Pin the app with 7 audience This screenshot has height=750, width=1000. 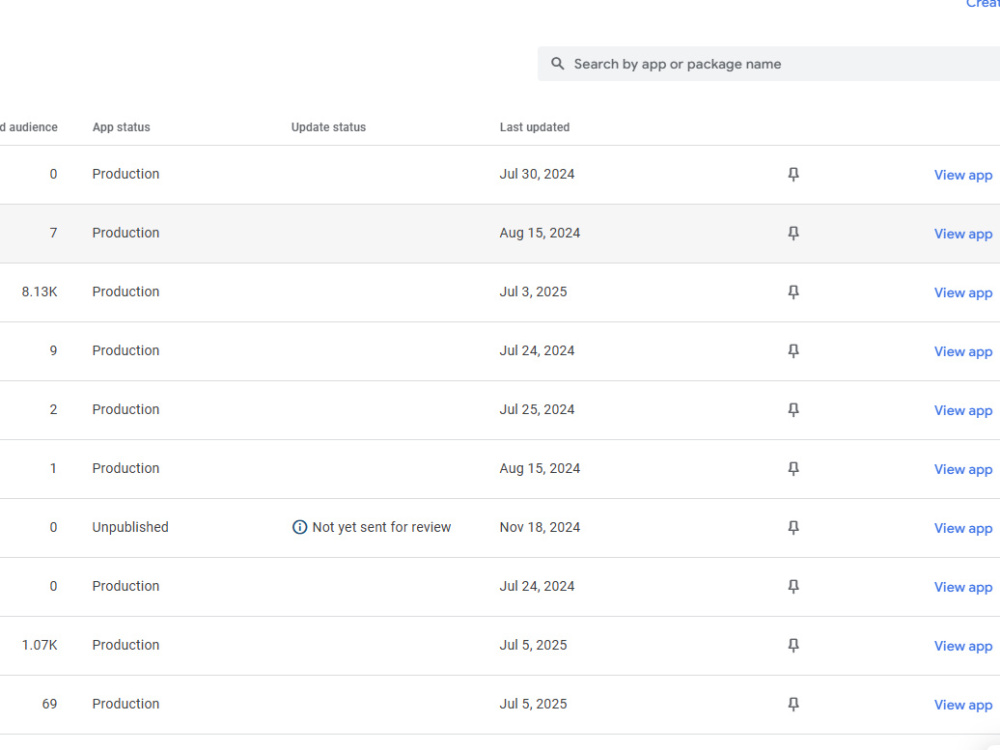click(793, 233)
